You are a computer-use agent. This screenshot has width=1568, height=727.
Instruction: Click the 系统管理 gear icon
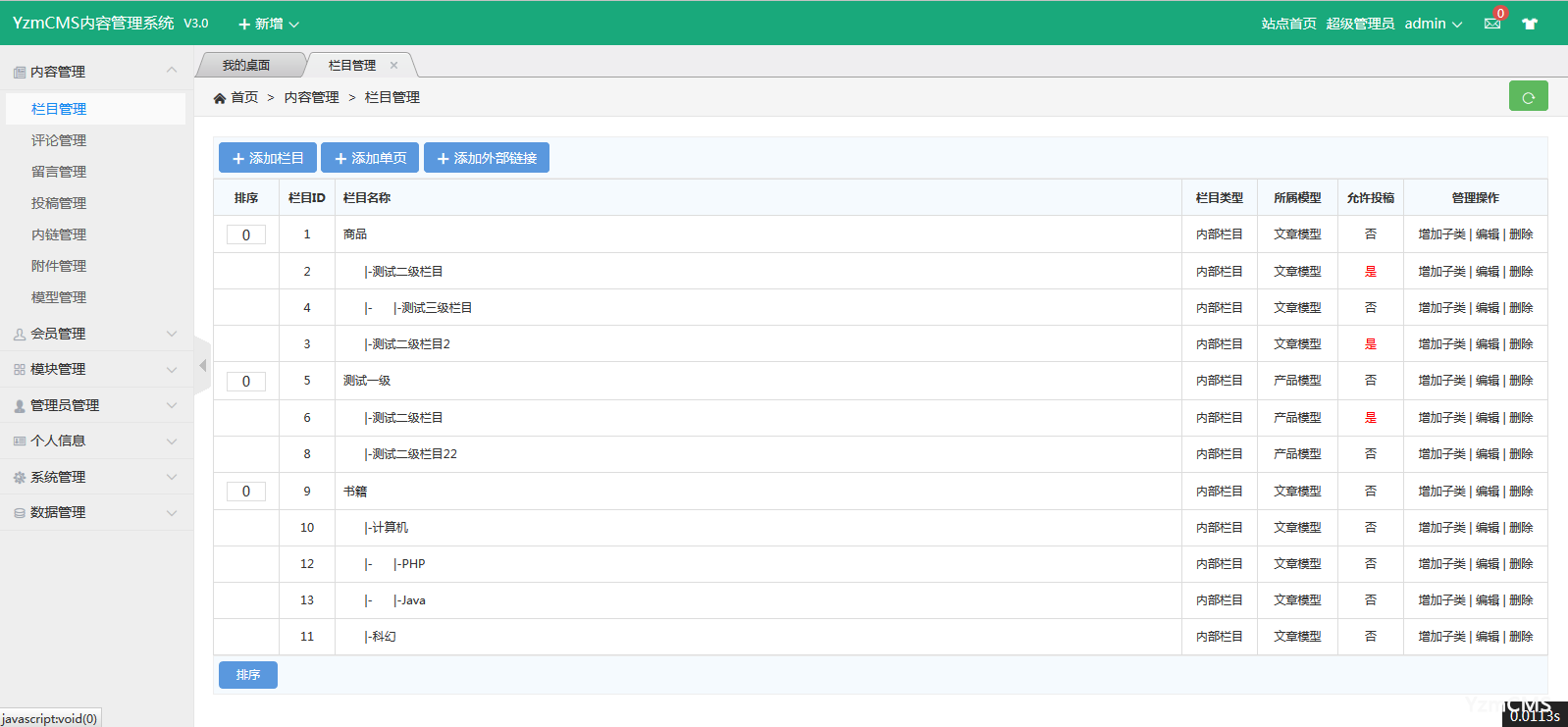[20, 478]
